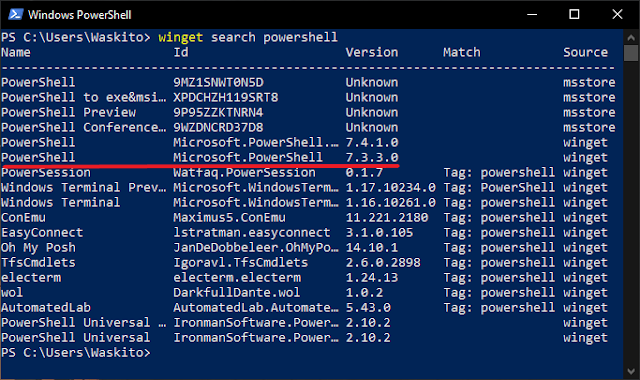Select the Id '9WZDNCRD37D8'

(218, 127)
